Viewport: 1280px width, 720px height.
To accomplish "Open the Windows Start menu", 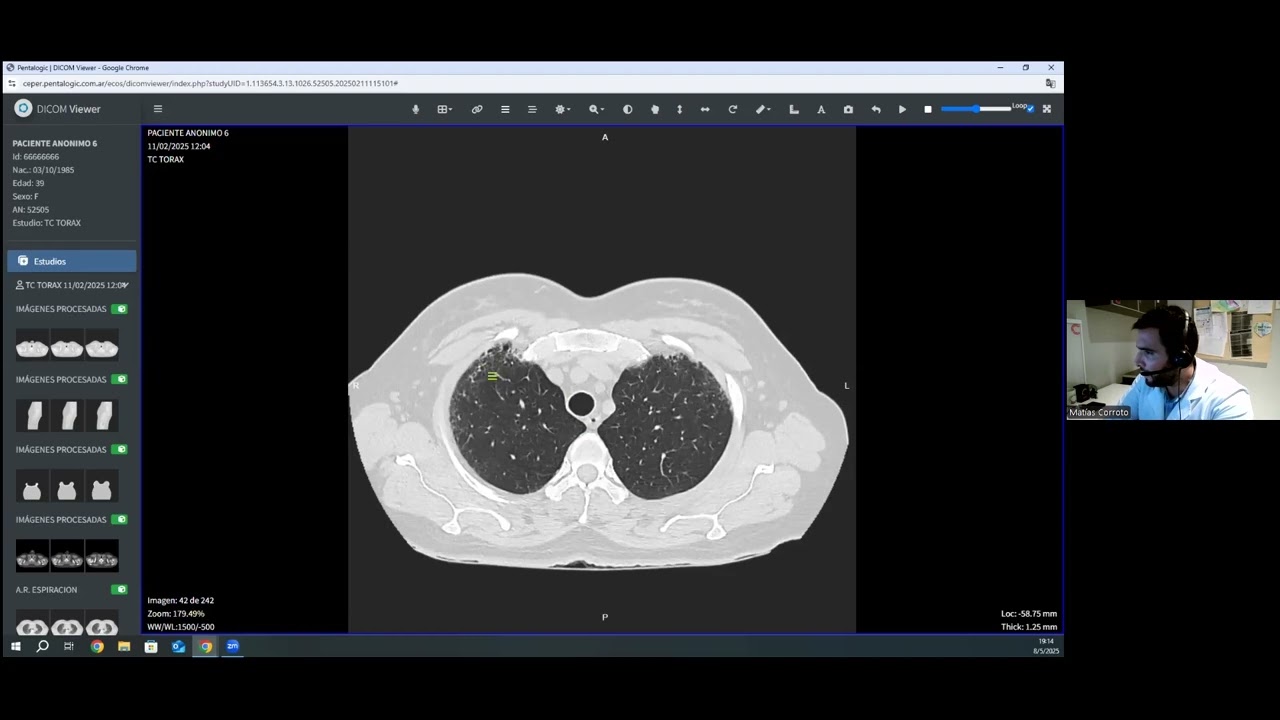I will click(15, 646).
